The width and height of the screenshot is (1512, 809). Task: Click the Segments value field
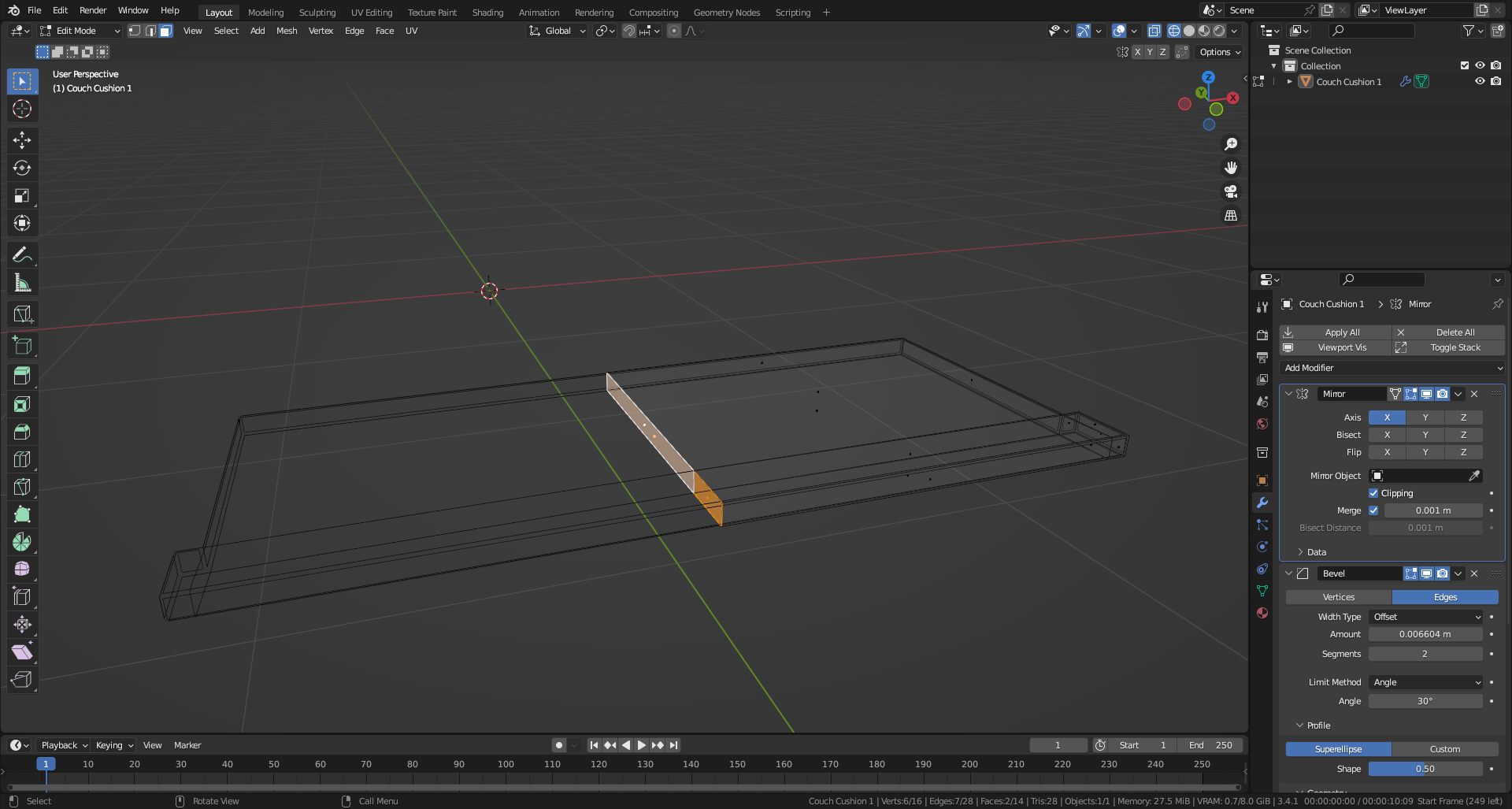1425,654
